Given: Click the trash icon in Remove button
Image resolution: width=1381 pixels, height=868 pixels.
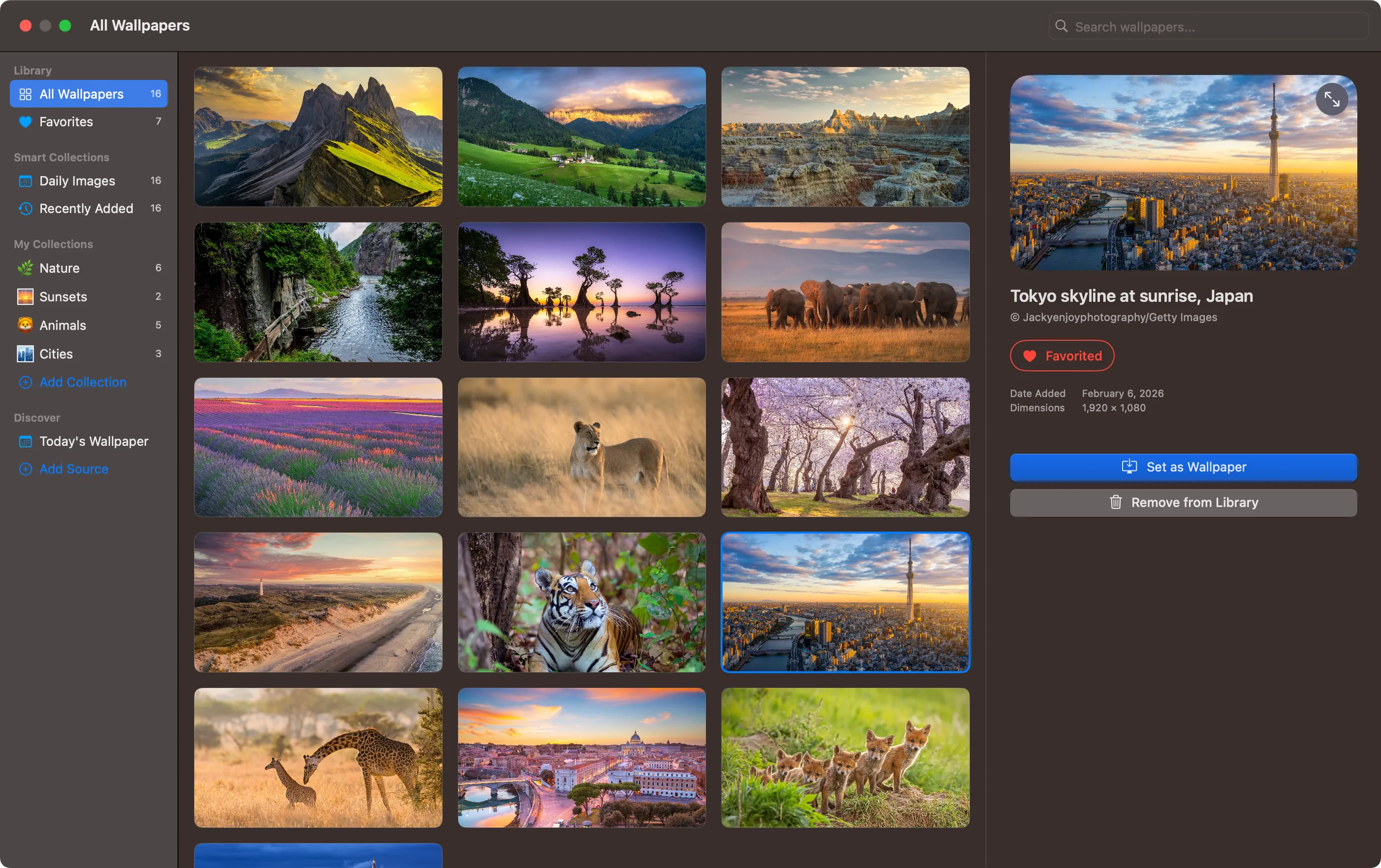Looking at the screenshot, I should click(1116, 503).
